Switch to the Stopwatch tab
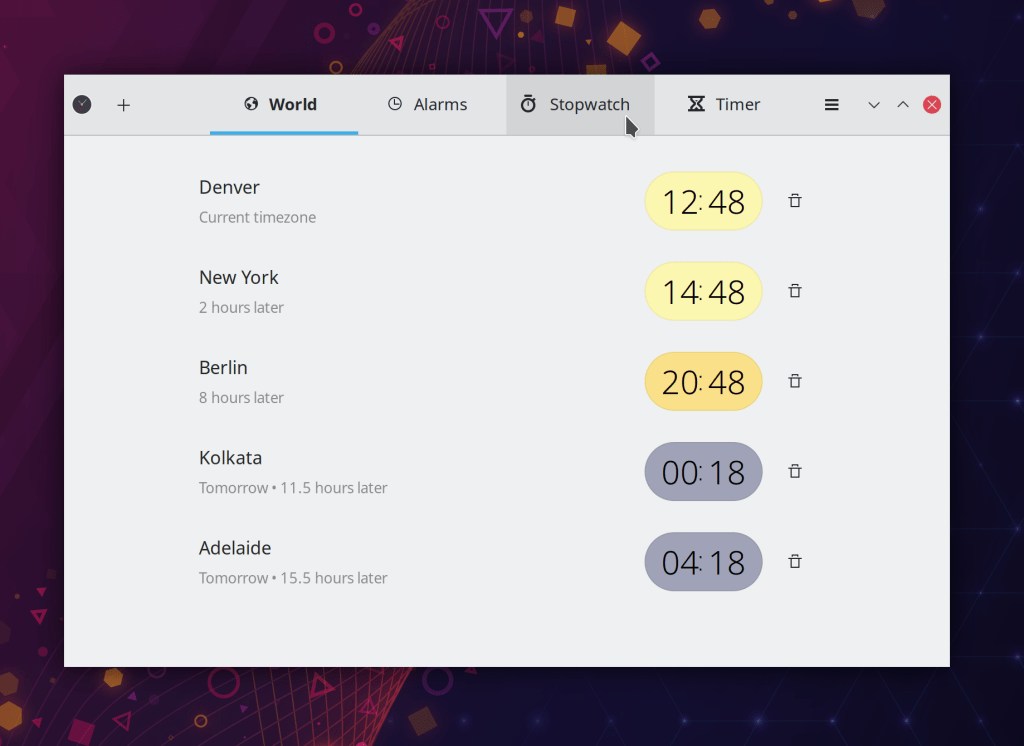Screen dimensions: 1024x746 [x=580, y=105]
